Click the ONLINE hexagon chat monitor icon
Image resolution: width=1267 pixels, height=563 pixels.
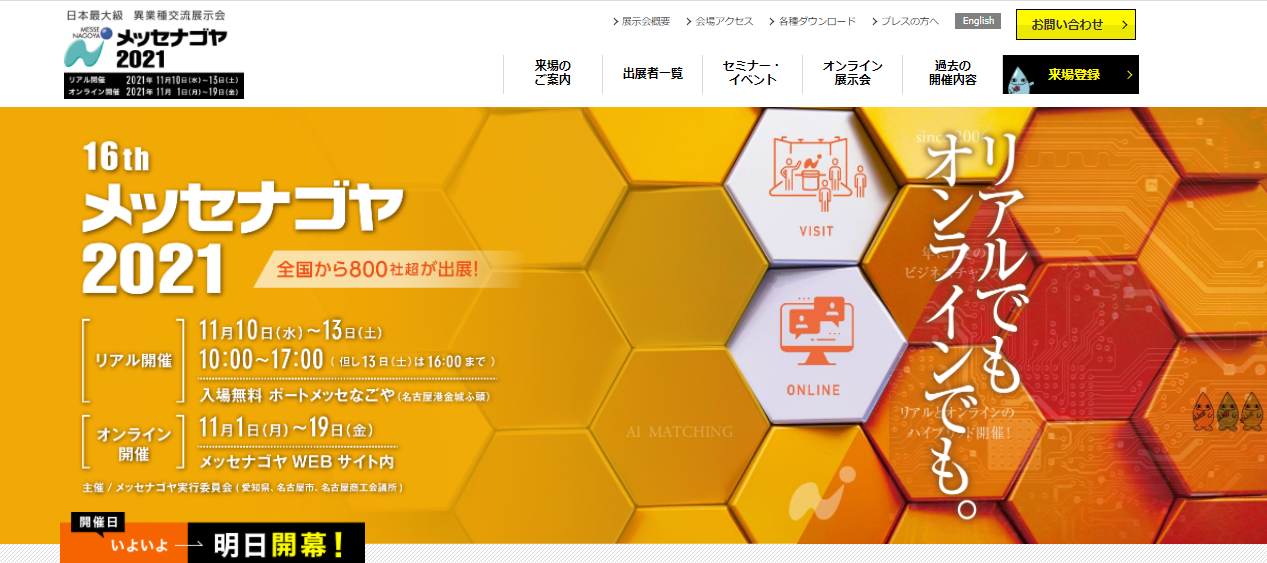tap(815, 333)
